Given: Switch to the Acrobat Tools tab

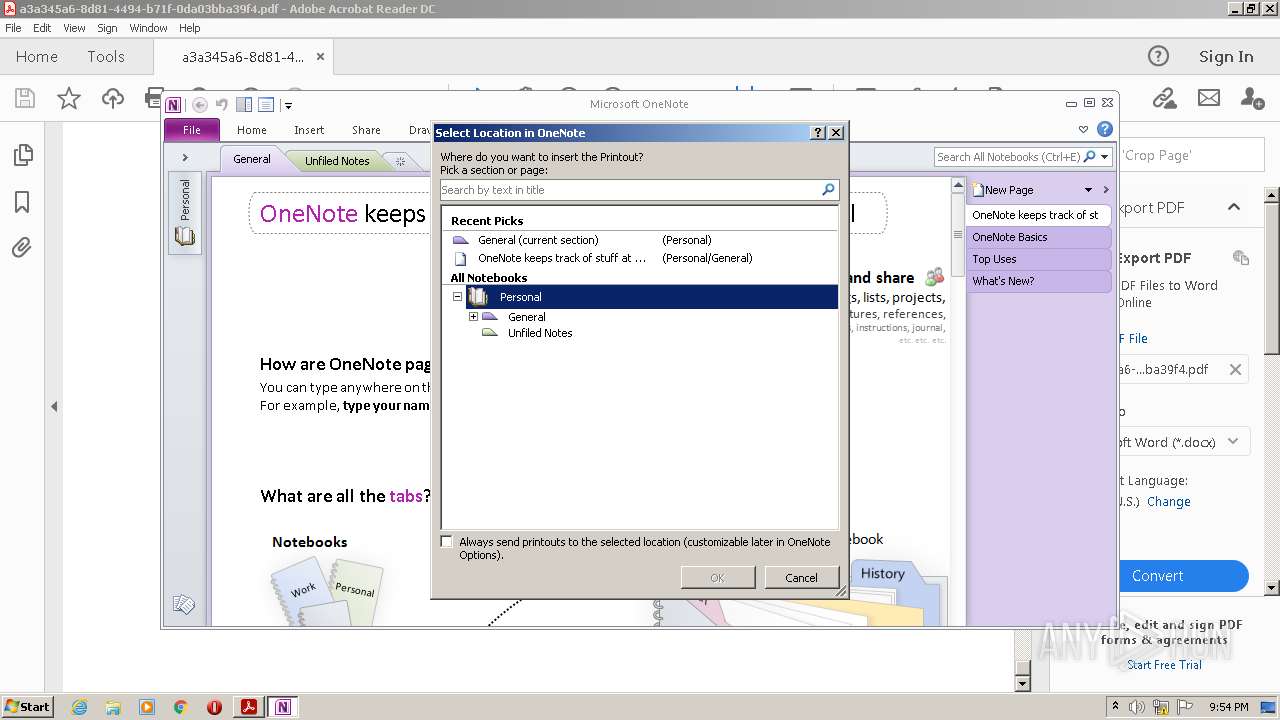Looking at the screenshot, I should point(106,57).
